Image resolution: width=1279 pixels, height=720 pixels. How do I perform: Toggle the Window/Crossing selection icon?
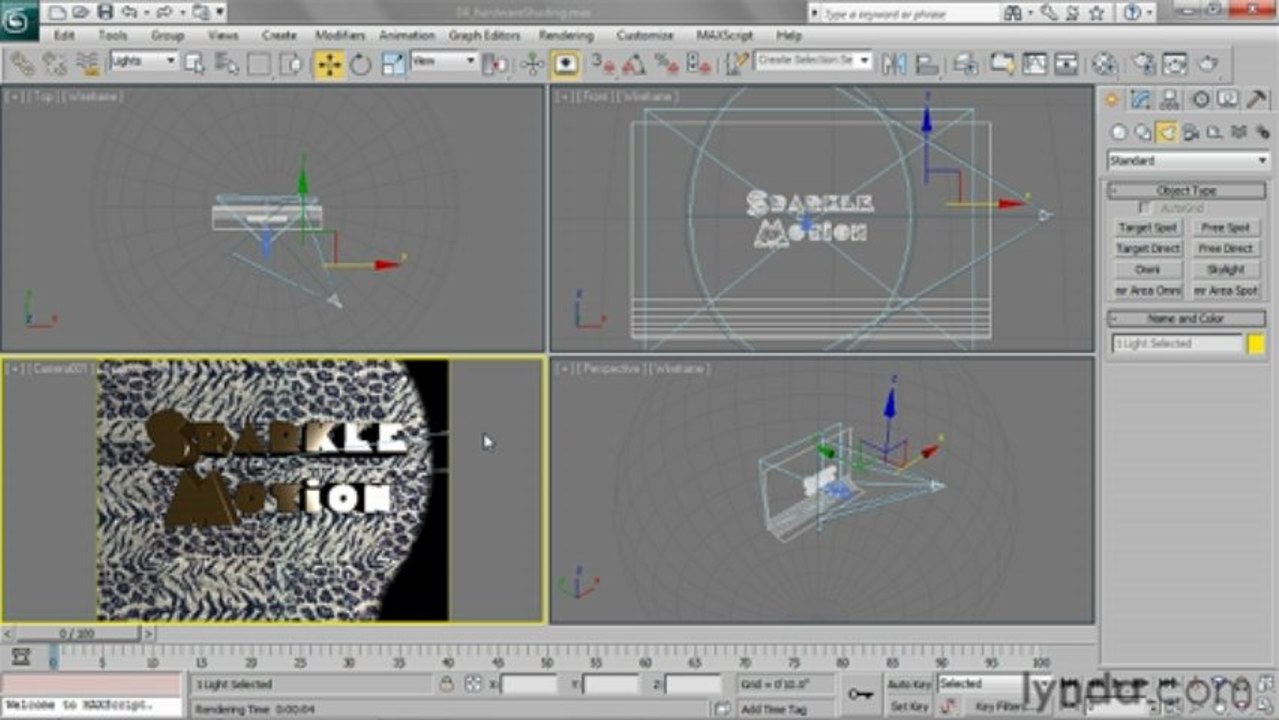tap(291, 63)
